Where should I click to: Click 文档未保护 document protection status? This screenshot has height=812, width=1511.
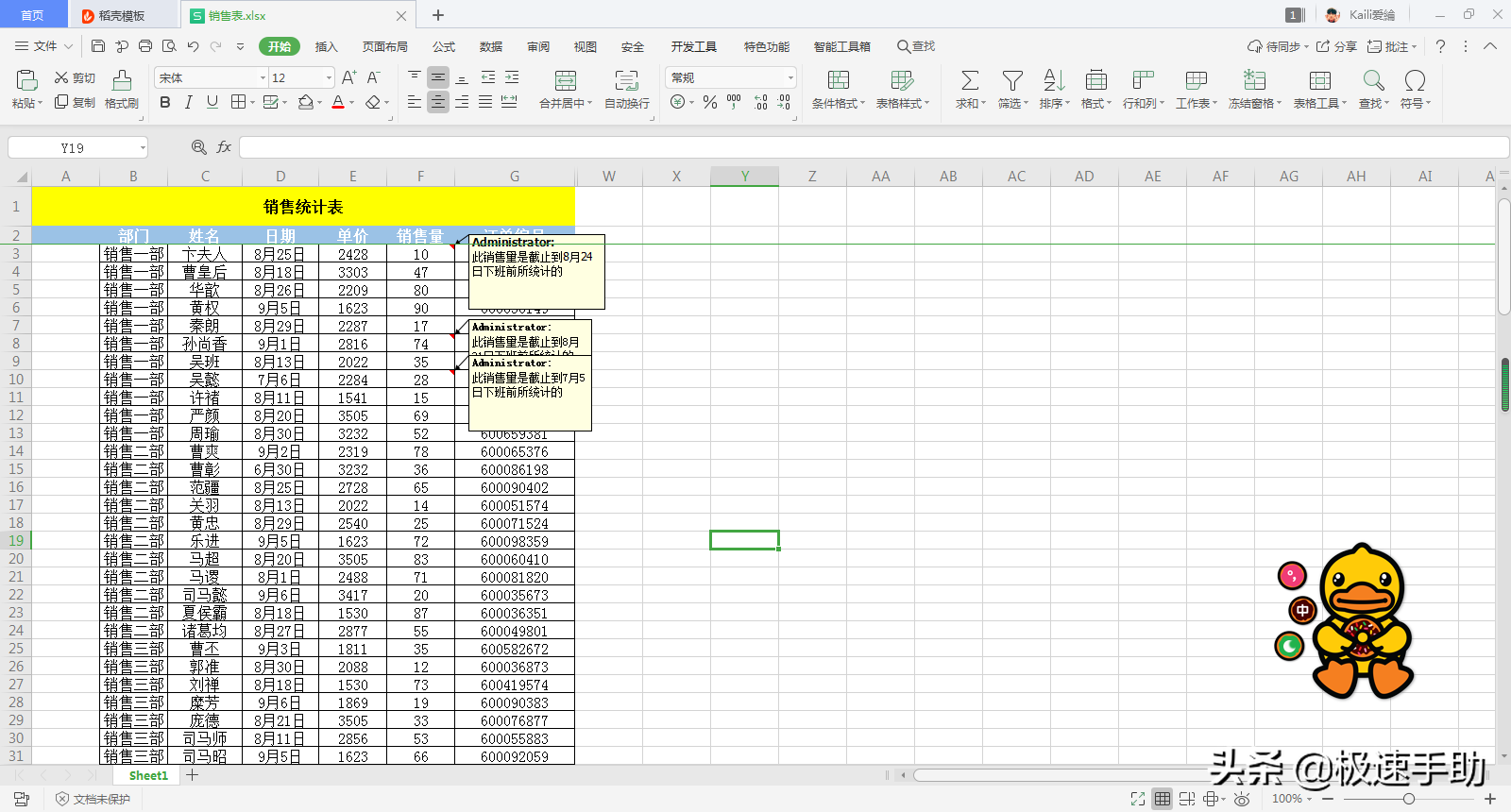pos(93,799)
